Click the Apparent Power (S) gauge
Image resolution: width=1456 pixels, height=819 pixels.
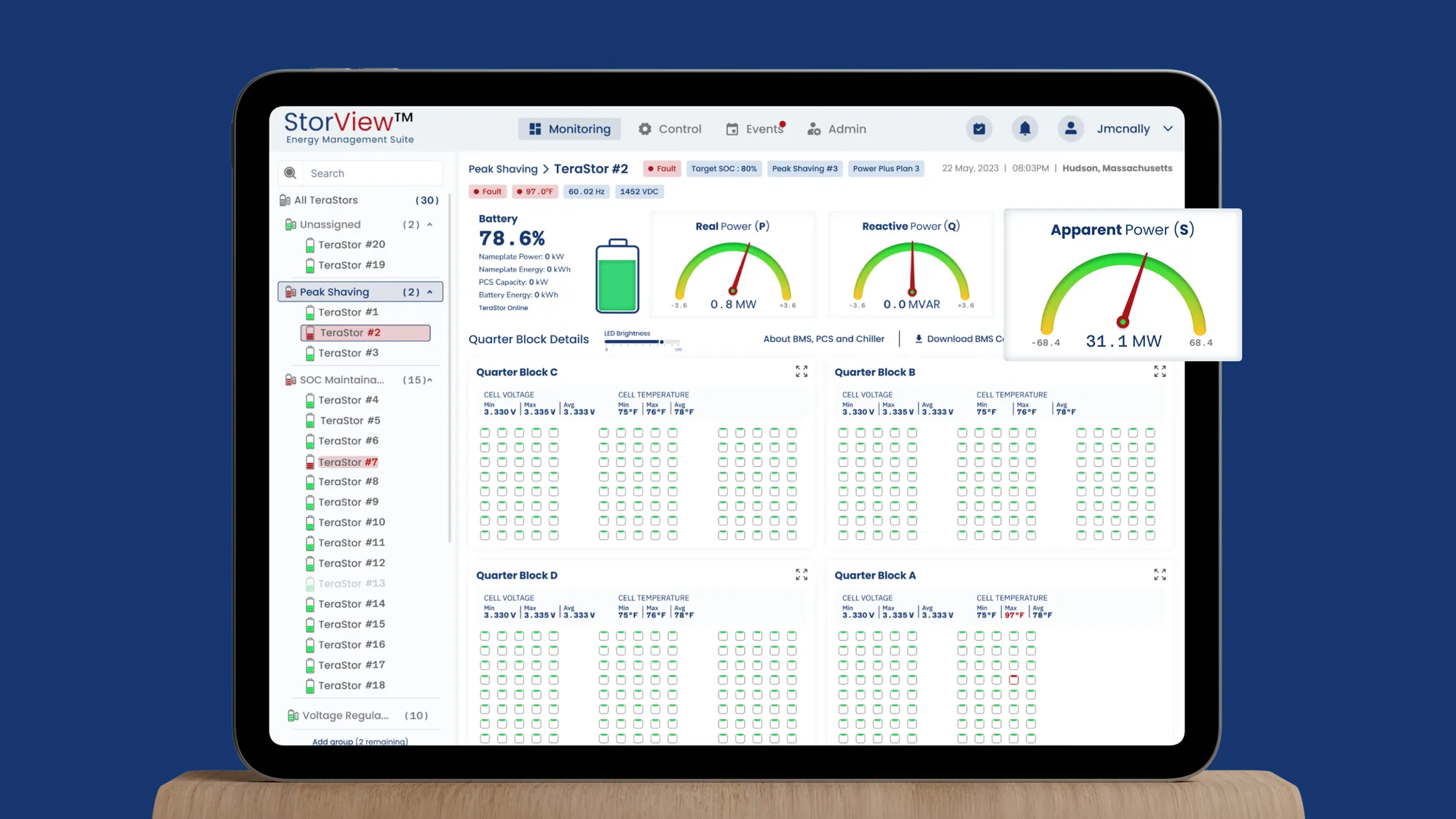(1123, 285)
